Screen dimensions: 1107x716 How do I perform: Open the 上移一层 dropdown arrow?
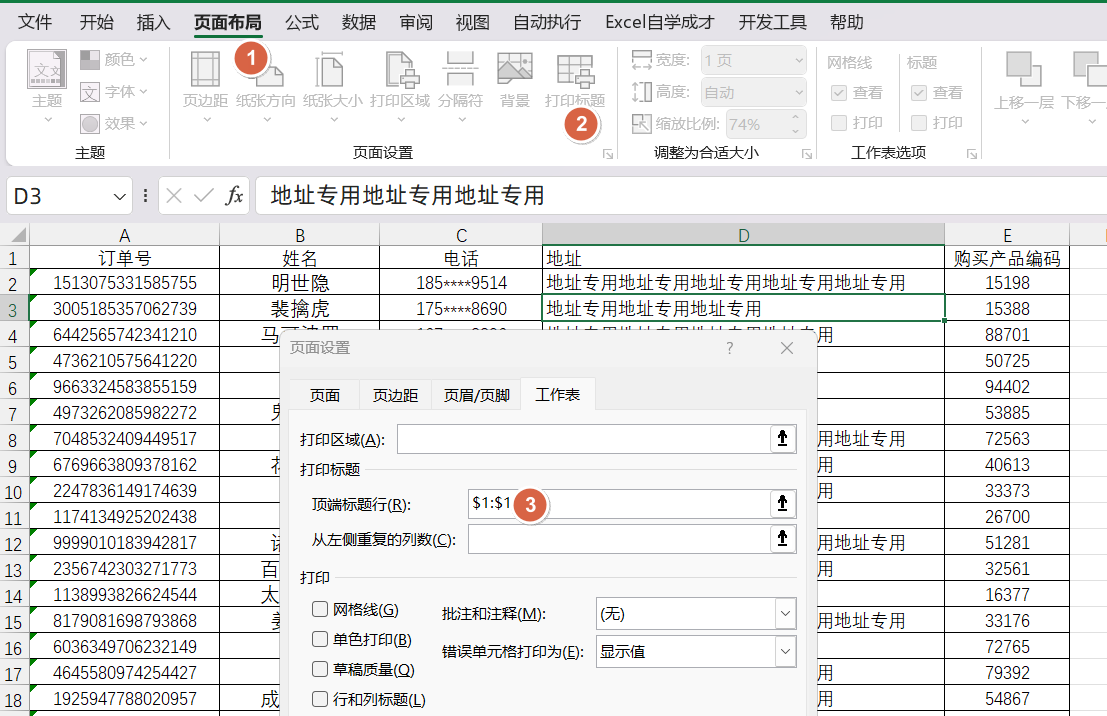(x=1024, y=121)
